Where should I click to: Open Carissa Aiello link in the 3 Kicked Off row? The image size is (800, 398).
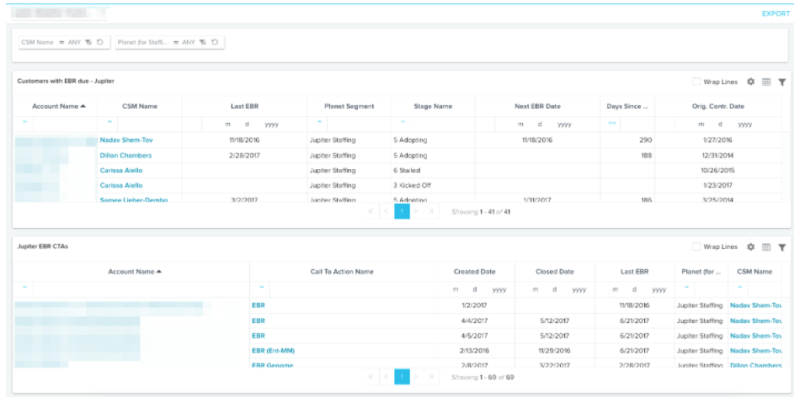click(x=121, y=185)
